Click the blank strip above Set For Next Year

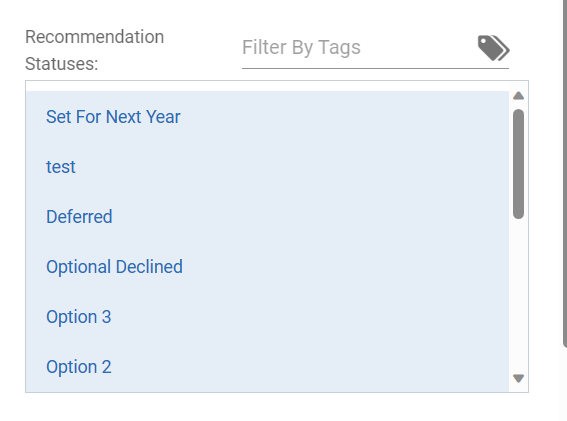[267, 86]
